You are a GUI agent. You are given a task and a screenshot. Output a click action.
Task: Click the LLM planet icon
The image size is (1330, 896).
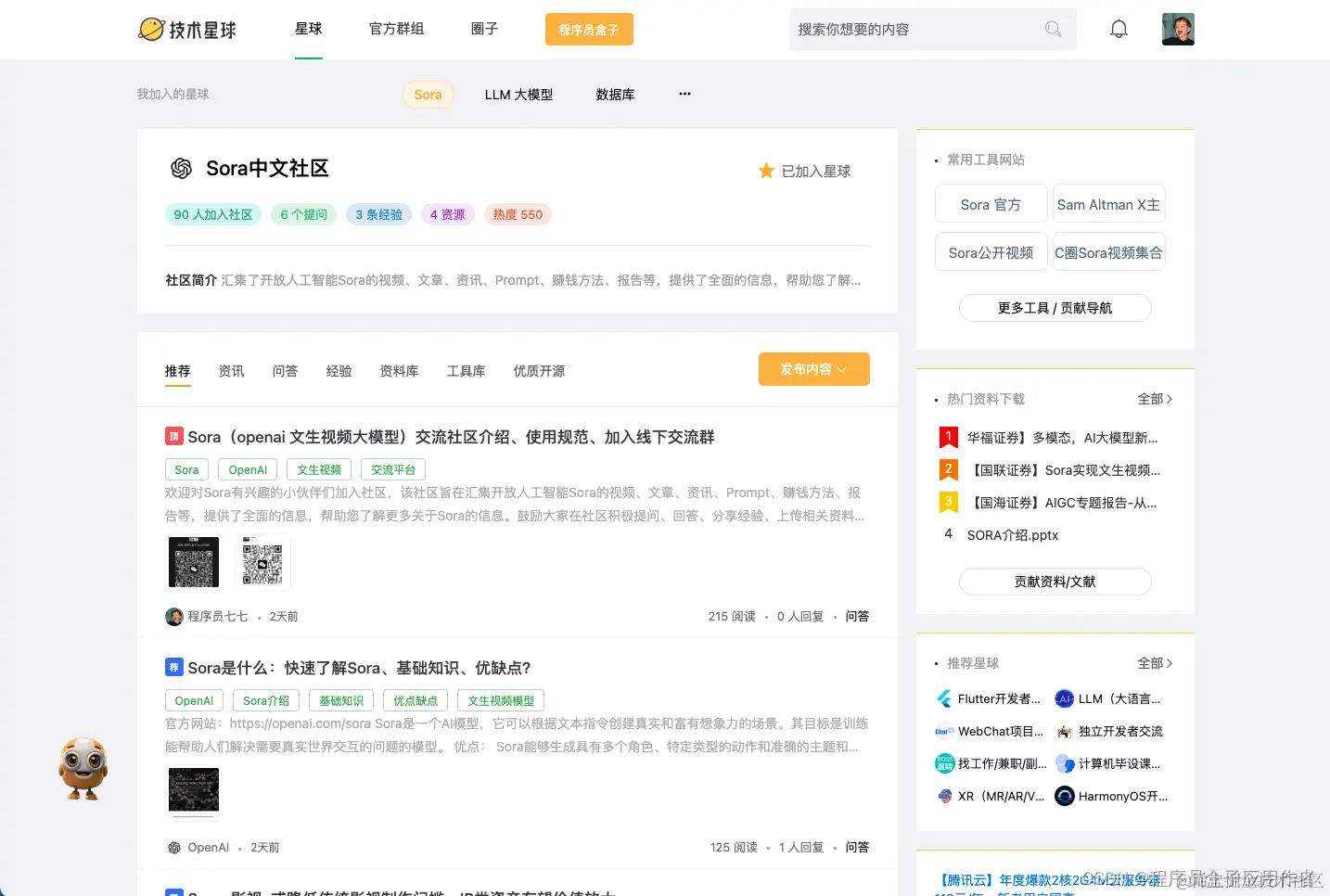pos(1065,698)
